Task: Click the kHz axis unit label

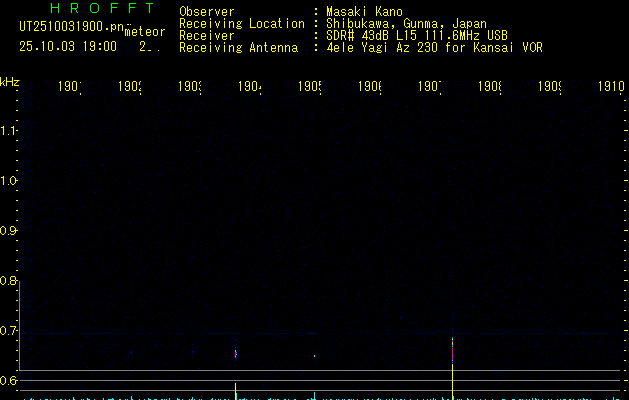Action: click(x=9, y=81)
